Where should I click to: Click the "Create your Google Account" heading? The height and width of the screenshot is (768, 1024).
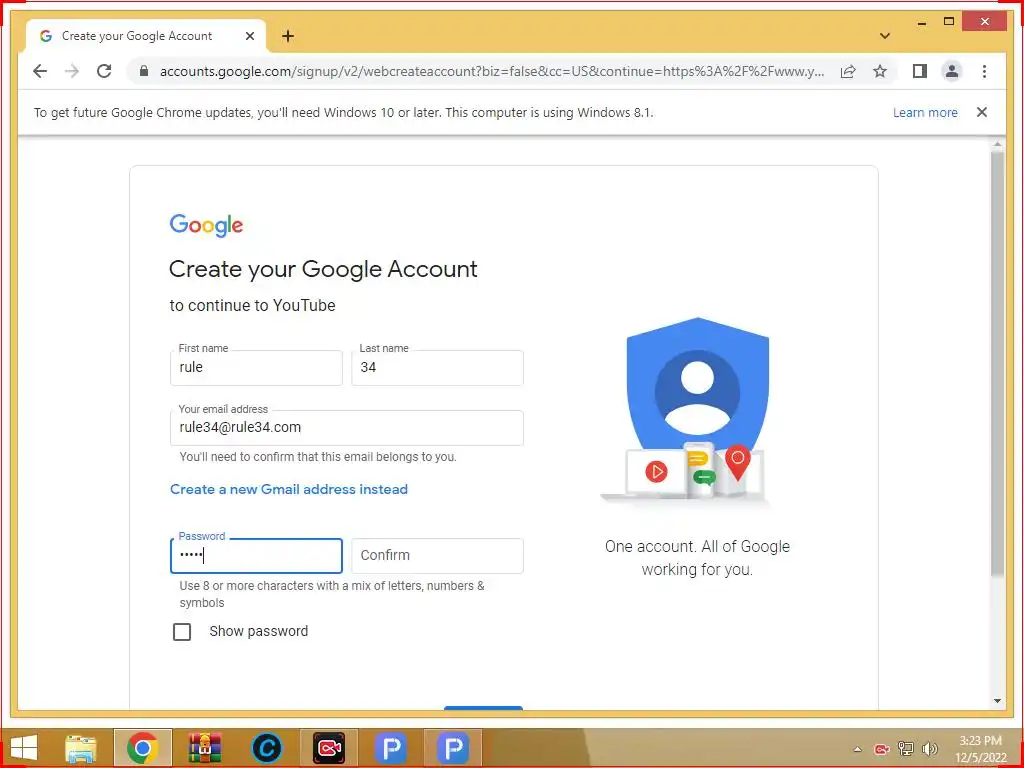coord(323,270)
